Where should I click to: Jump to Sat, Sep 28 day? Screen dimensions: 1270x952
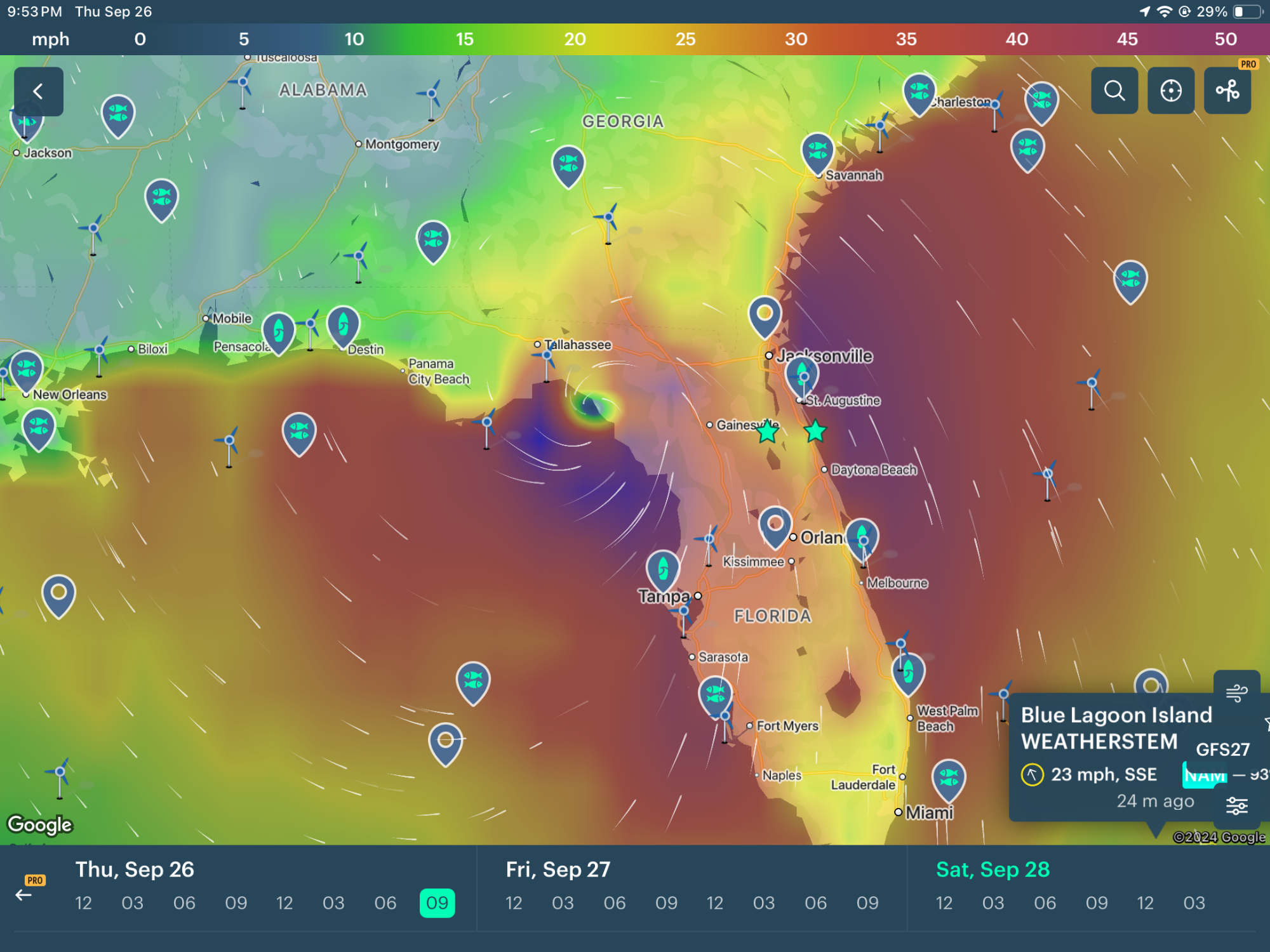pos(993,869)
